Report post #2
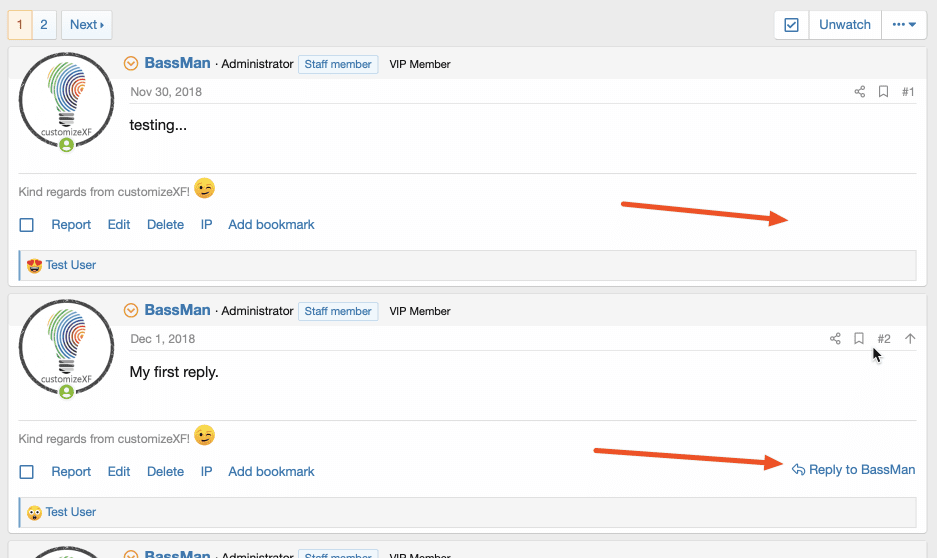This screenshot has height=558, width=937. coord(71,471)
